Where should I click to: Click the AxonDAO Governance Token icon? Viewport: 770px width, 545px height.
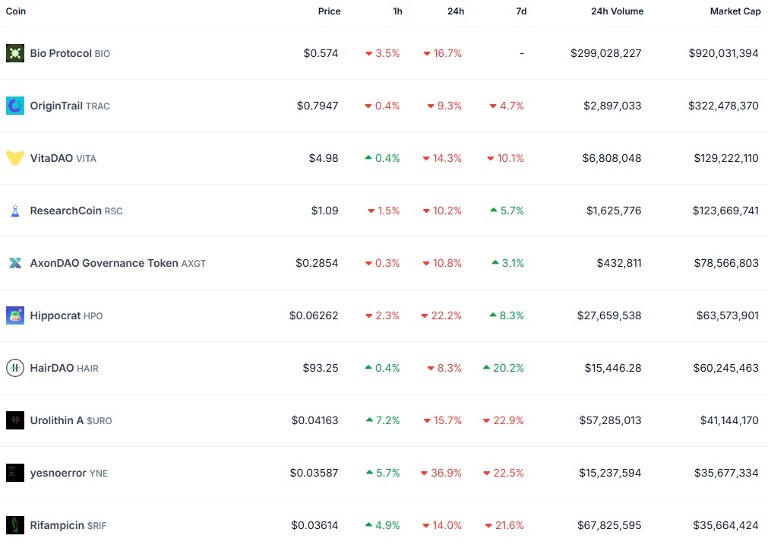click(x=15, y=263)
